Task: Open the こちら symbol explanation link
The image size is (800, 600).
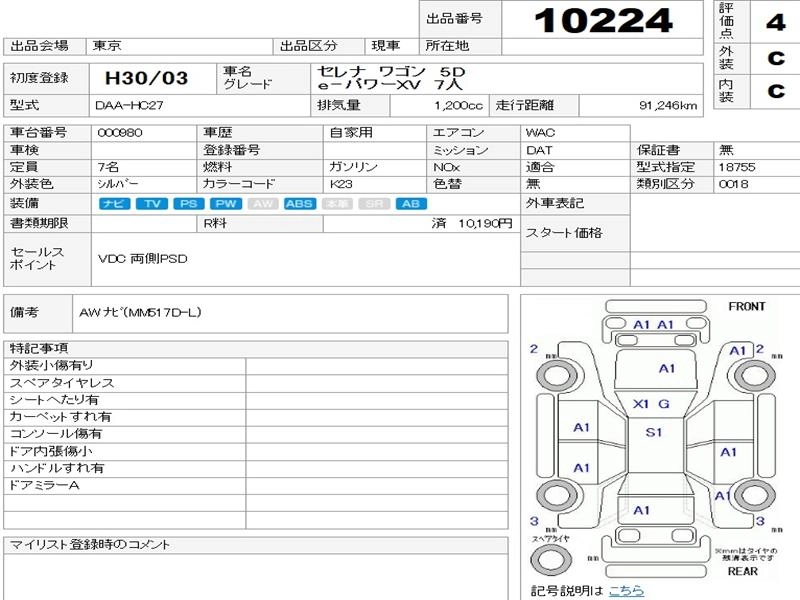Action: pos(627,591)
